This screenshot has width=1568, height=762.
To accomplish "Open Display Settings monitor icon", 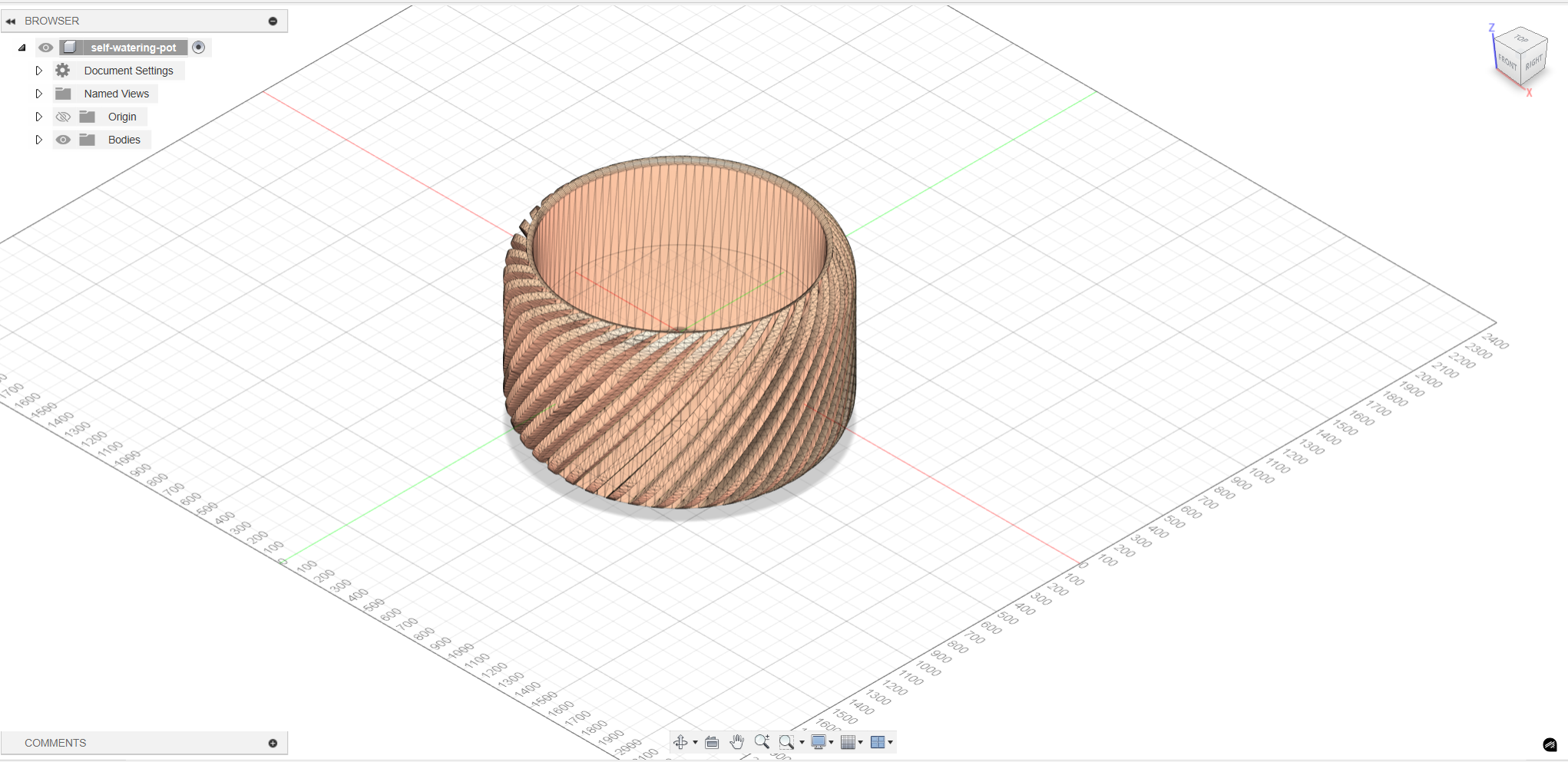I will coord(819,742).
